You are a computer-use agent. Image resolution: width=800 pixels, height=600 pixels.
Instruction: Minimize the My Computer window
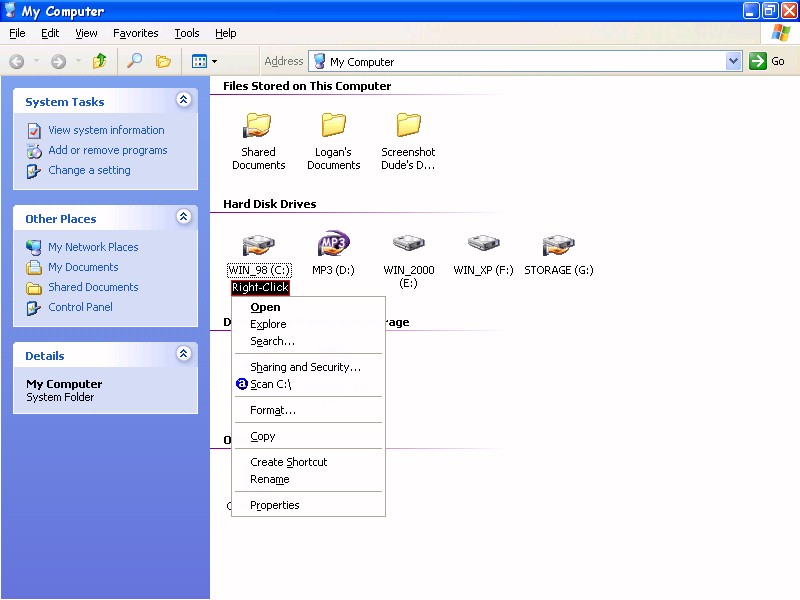click(x=751, y=11)
